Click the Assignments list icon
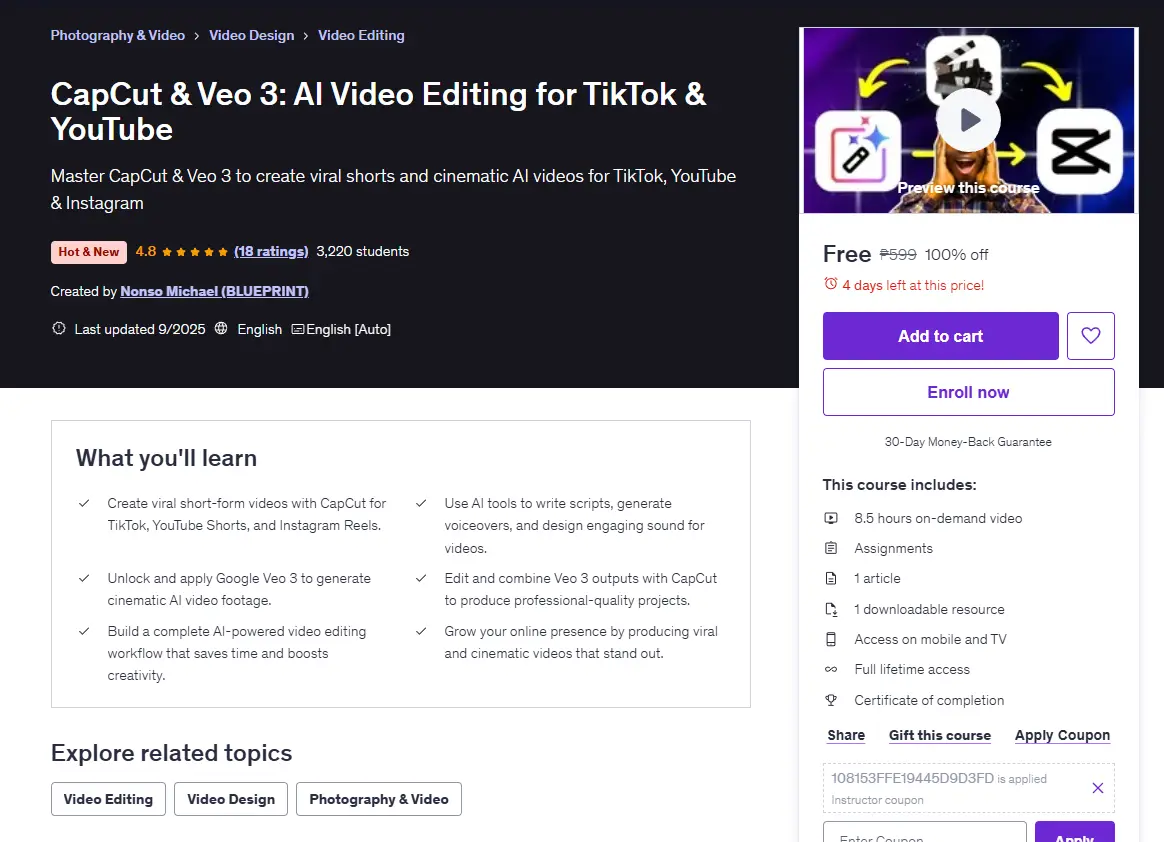 coord(831,548)
